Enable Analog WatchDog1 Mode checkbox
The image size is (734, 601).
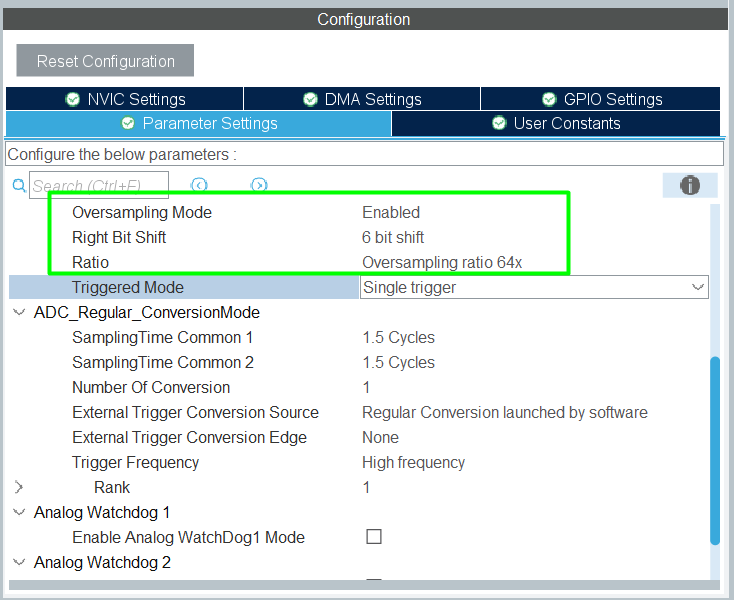tap(374, 537)
